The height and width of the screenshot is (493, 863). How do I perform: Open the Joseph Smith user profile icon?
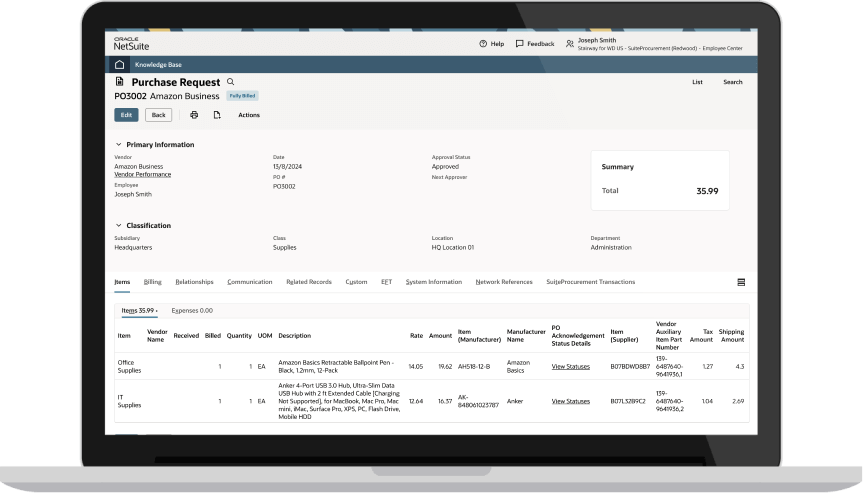click(x=570, y=44)
